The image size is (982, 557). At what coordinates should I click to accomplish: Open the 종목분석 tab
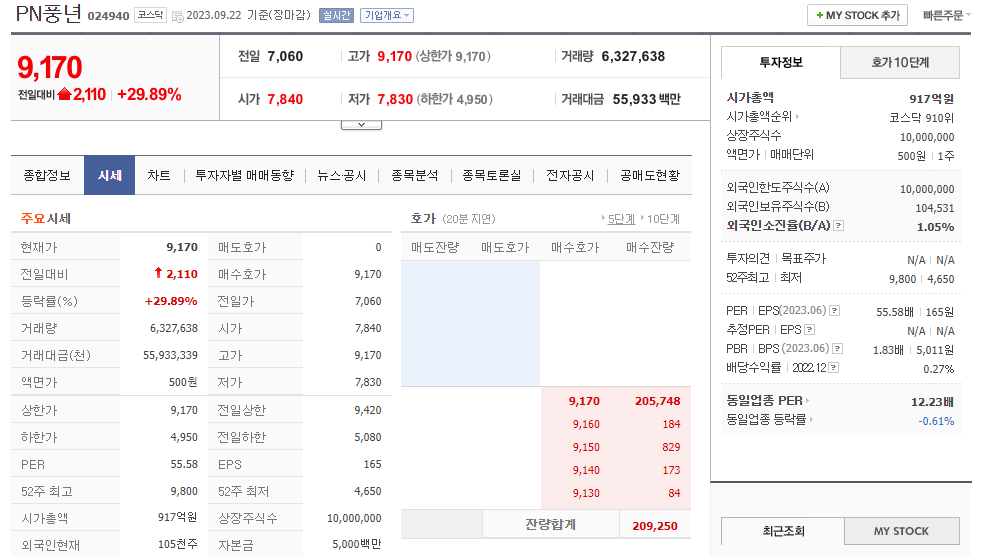point(415,175)
